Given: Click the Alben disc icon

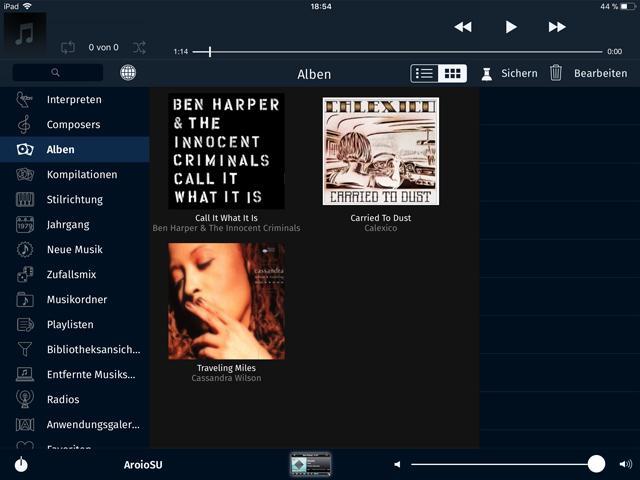Looking at the screenshot, I should [x=25, y=149].
